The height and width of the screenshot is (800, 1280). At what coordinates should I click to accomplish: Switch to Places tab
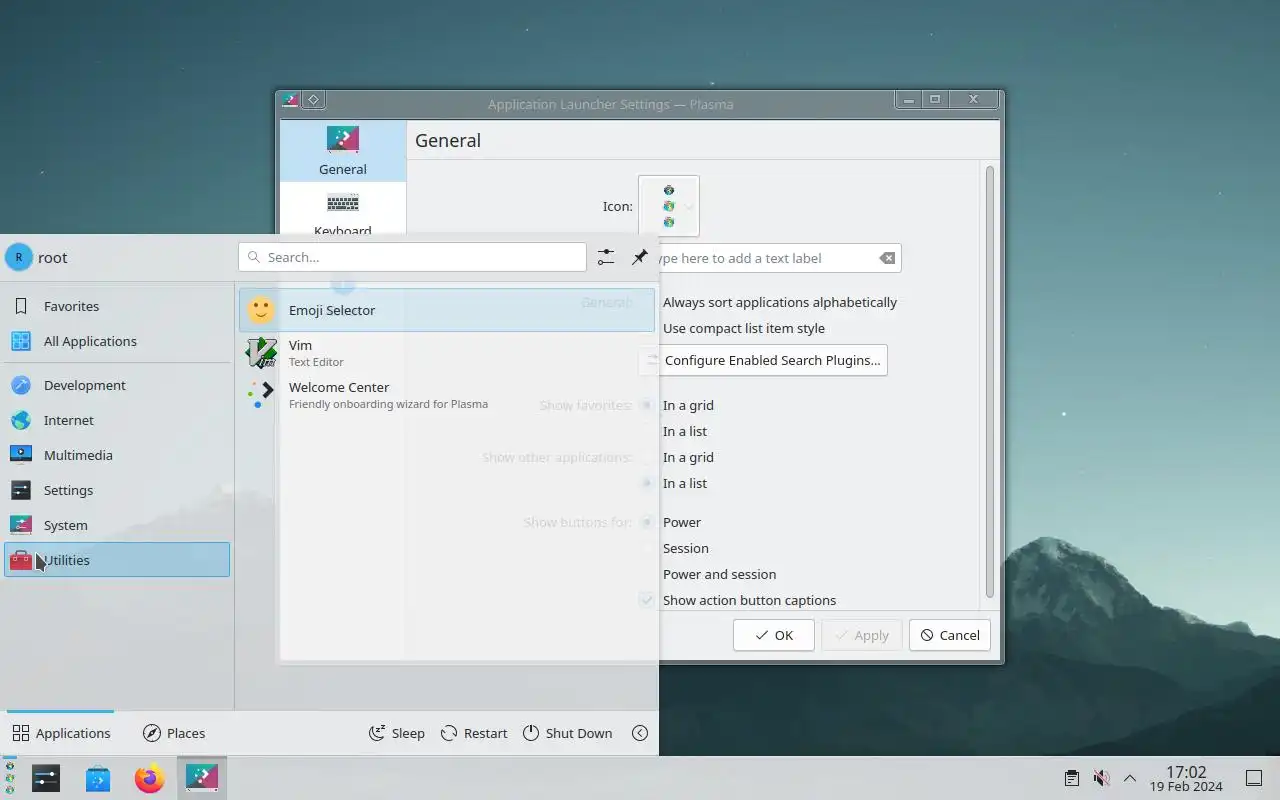tap(174, 733)
